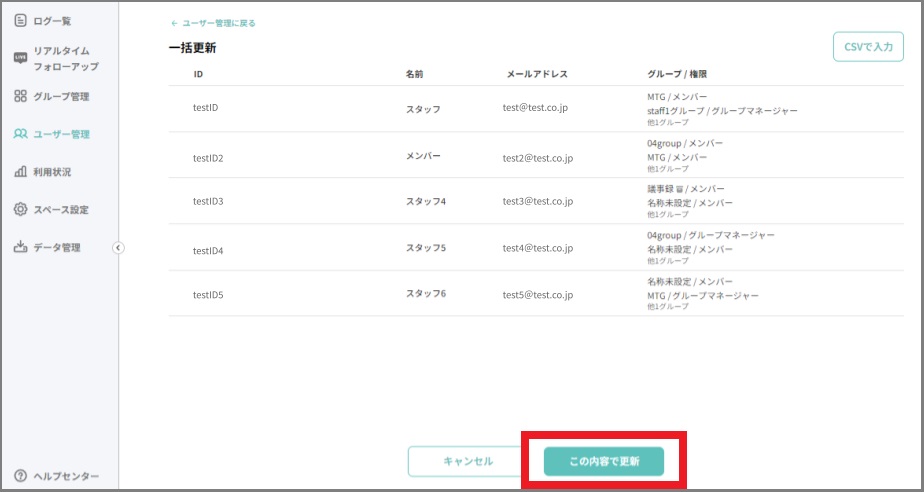This screenshot has height=492, width=924.
Task: Click email test5@test.co.jp
Action: pos(537,295)
